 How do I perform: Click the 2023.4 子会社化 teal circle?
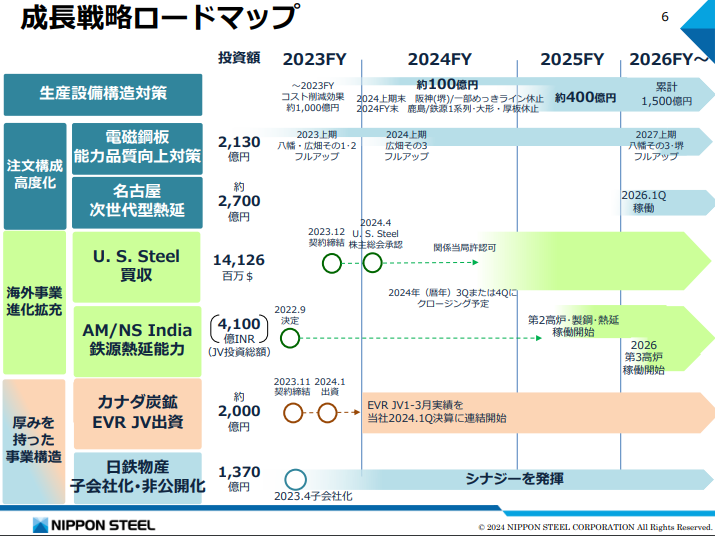pos(295,479)
